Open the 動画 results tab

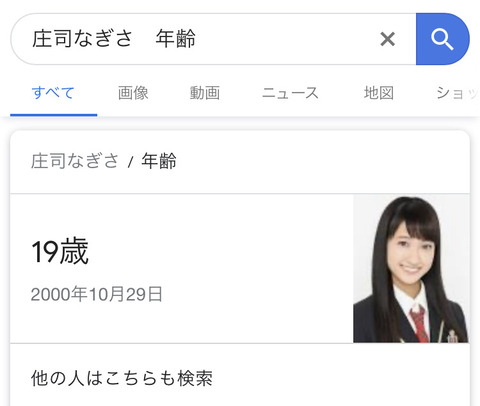[x=205, y=93]
